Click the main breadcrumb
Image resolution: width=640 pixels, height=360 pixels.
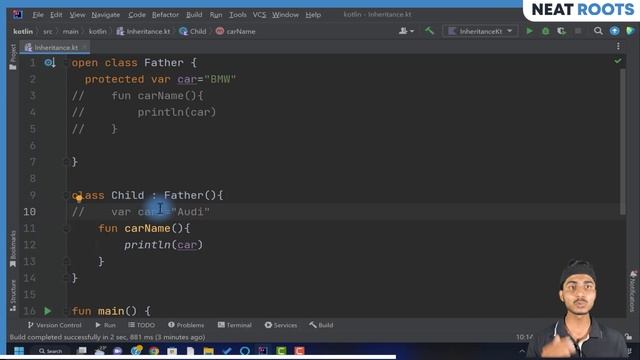coord(70,31)
